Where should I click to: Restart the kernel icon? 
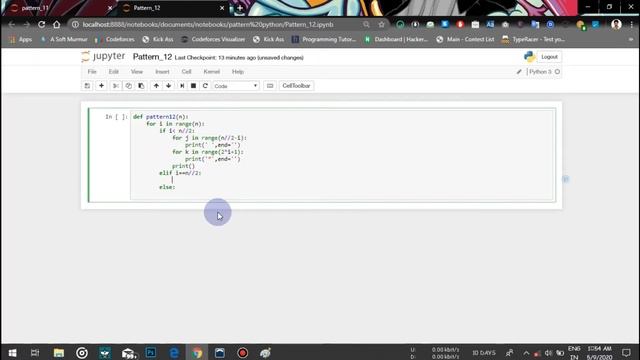tap(205, 86)
